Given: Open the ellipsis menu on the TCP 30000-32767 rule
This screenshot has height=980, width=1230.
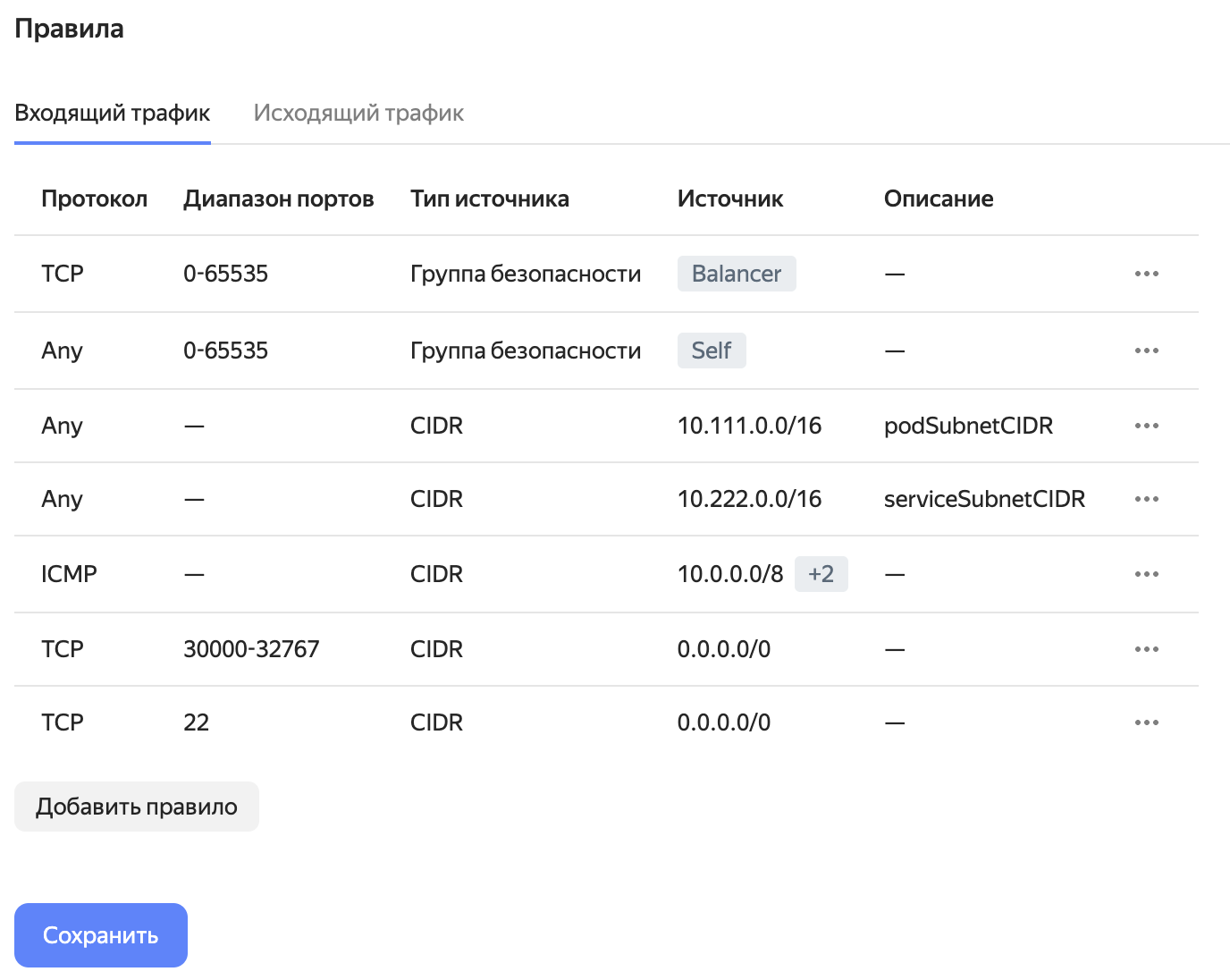Looking at the screenshot, I should coord(1146,649).
